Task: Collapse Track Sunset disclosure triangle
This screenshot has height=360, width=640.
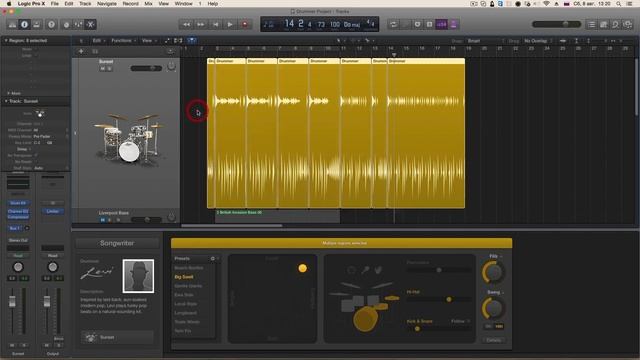Action: (x=6, y=101)
